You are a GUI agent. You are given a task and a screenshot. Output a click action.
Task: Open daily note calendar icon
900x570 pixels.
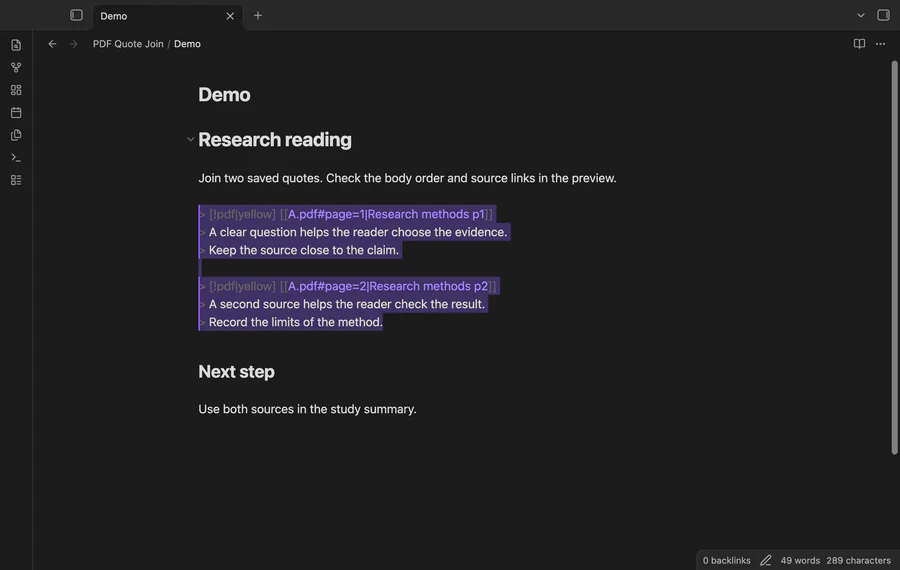coord(16,113)
